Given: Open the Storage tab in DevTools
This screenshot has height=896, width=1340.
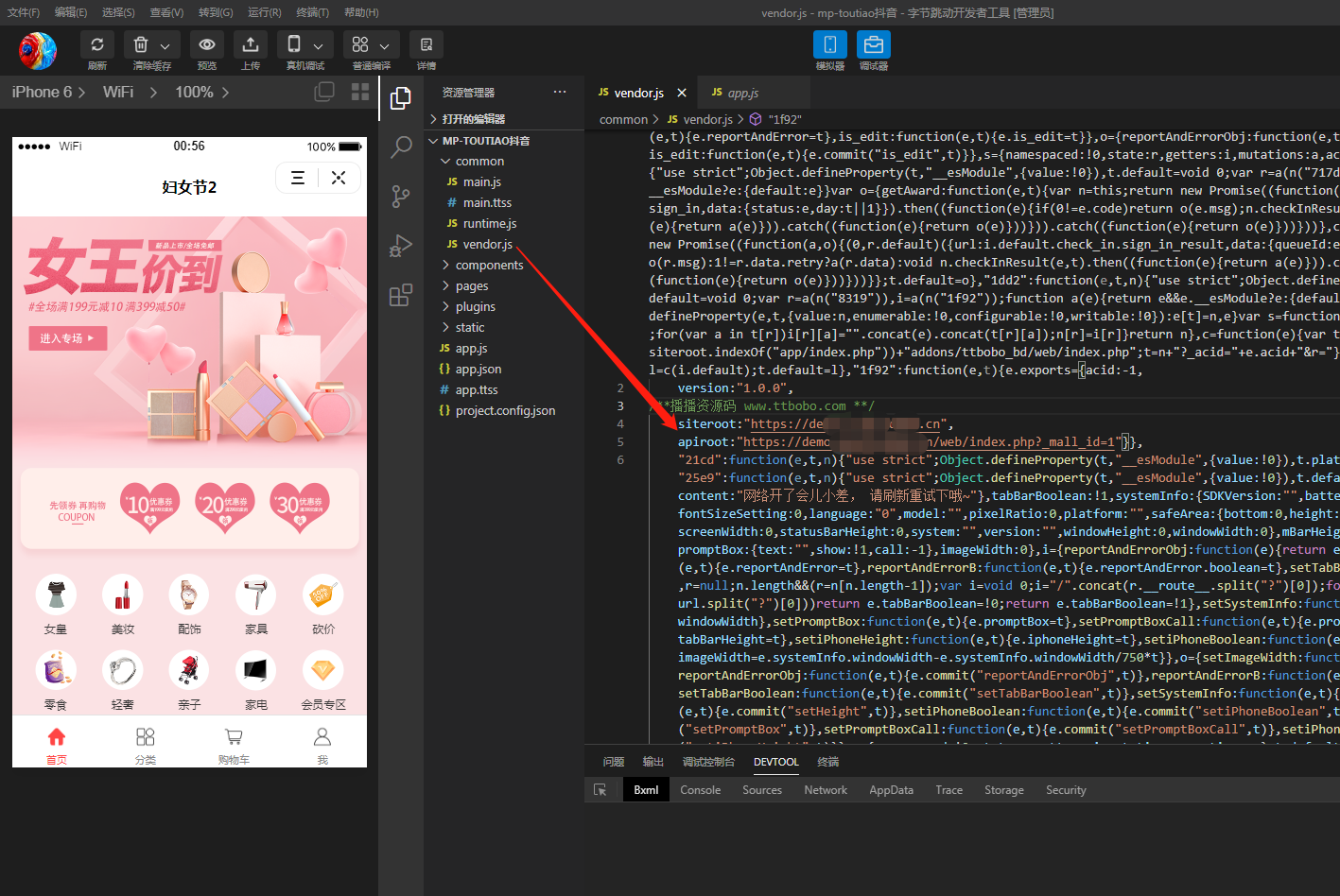Looking at the screenshot, I should (x=1004, y=790).
